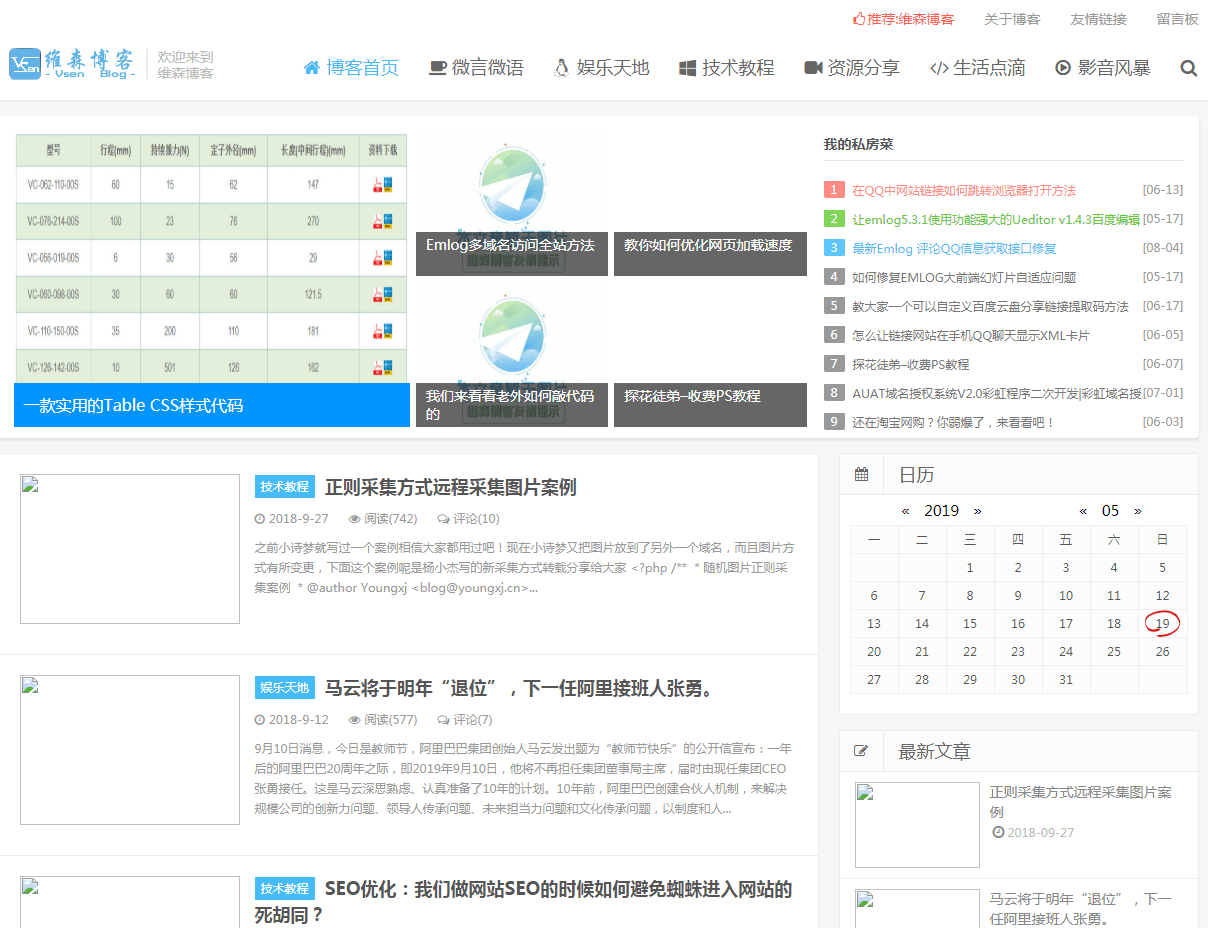Viewport: 1208px width, 928px height.
Task: Select the circled date 19 in the calendar
Action: click(1162, 623)
